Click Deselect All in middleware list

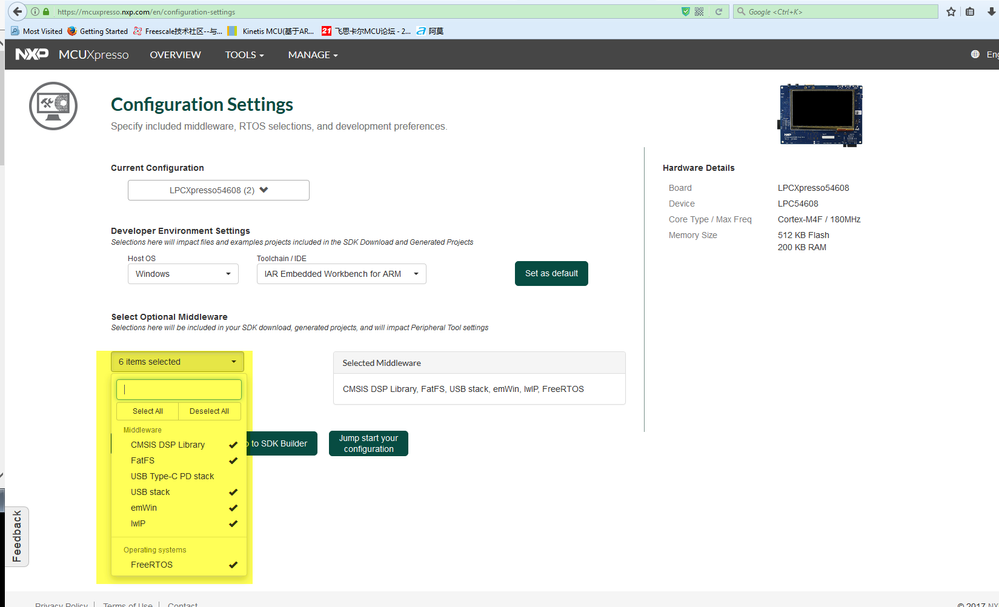pos(209,411)
